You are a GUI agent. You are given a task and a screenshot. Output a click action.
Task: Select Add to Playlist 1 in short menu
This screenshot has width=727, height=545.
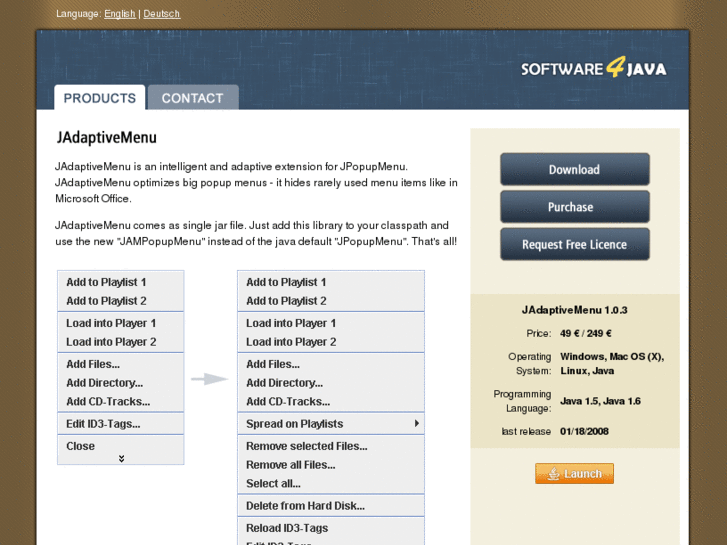pos(121,282)
